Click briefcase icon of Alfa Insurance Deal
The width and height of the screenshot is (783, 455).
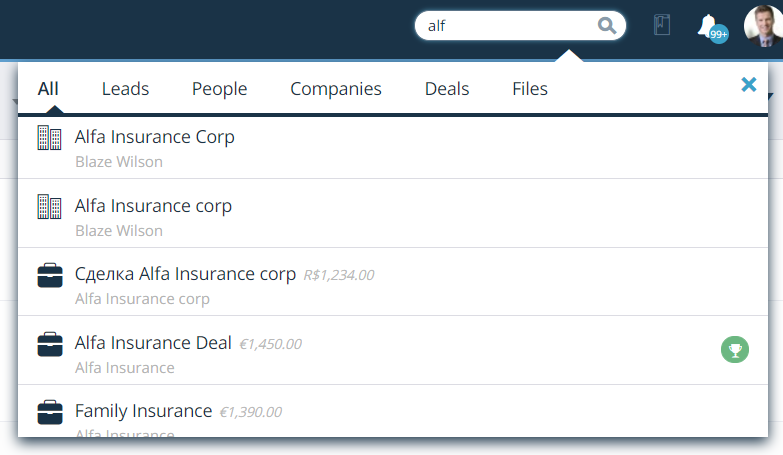click(x=50, y=344)
